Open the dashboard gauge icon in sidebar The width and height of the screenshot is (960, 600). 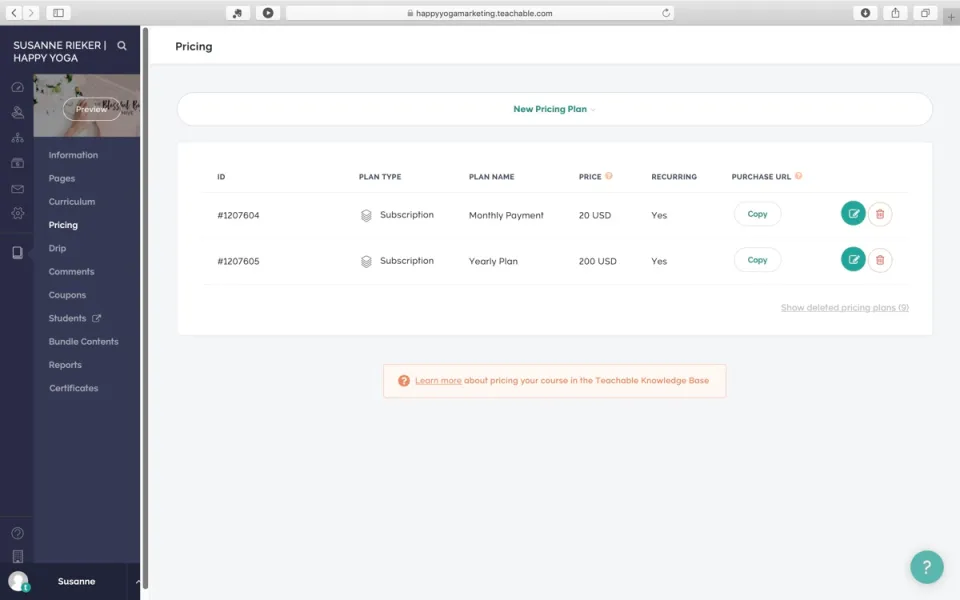17,87
